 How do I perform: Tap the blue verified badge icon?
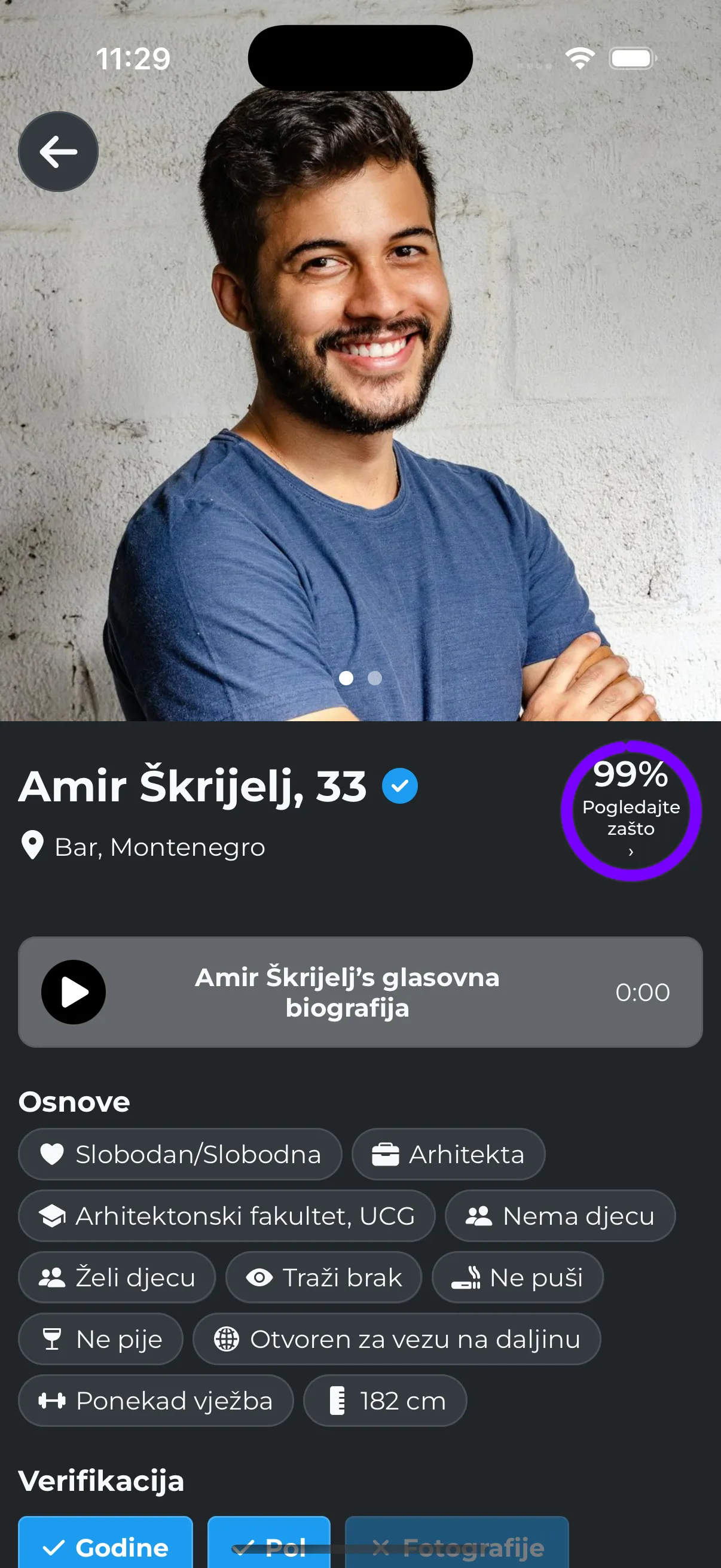point(400,786)
